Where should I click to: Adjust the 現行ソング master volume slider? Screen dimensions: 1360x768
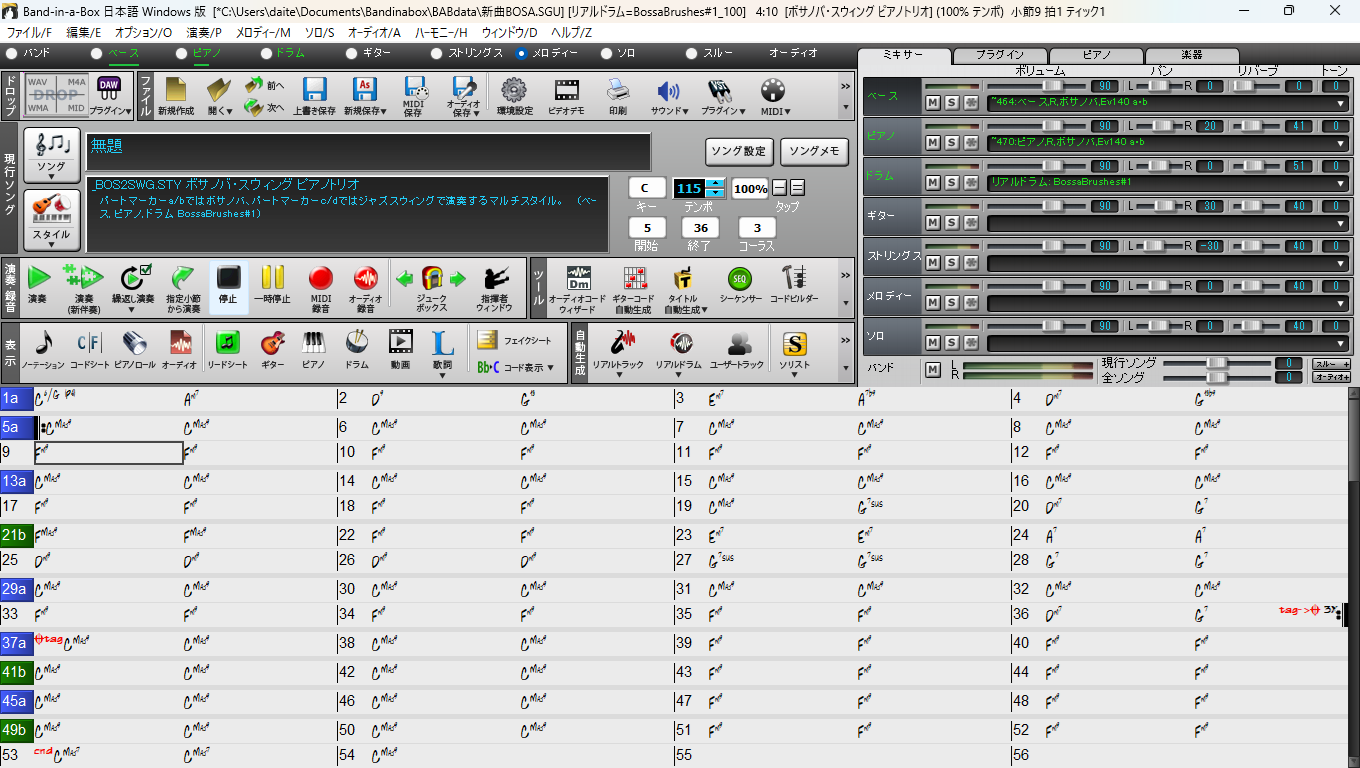pos(1217,363)
